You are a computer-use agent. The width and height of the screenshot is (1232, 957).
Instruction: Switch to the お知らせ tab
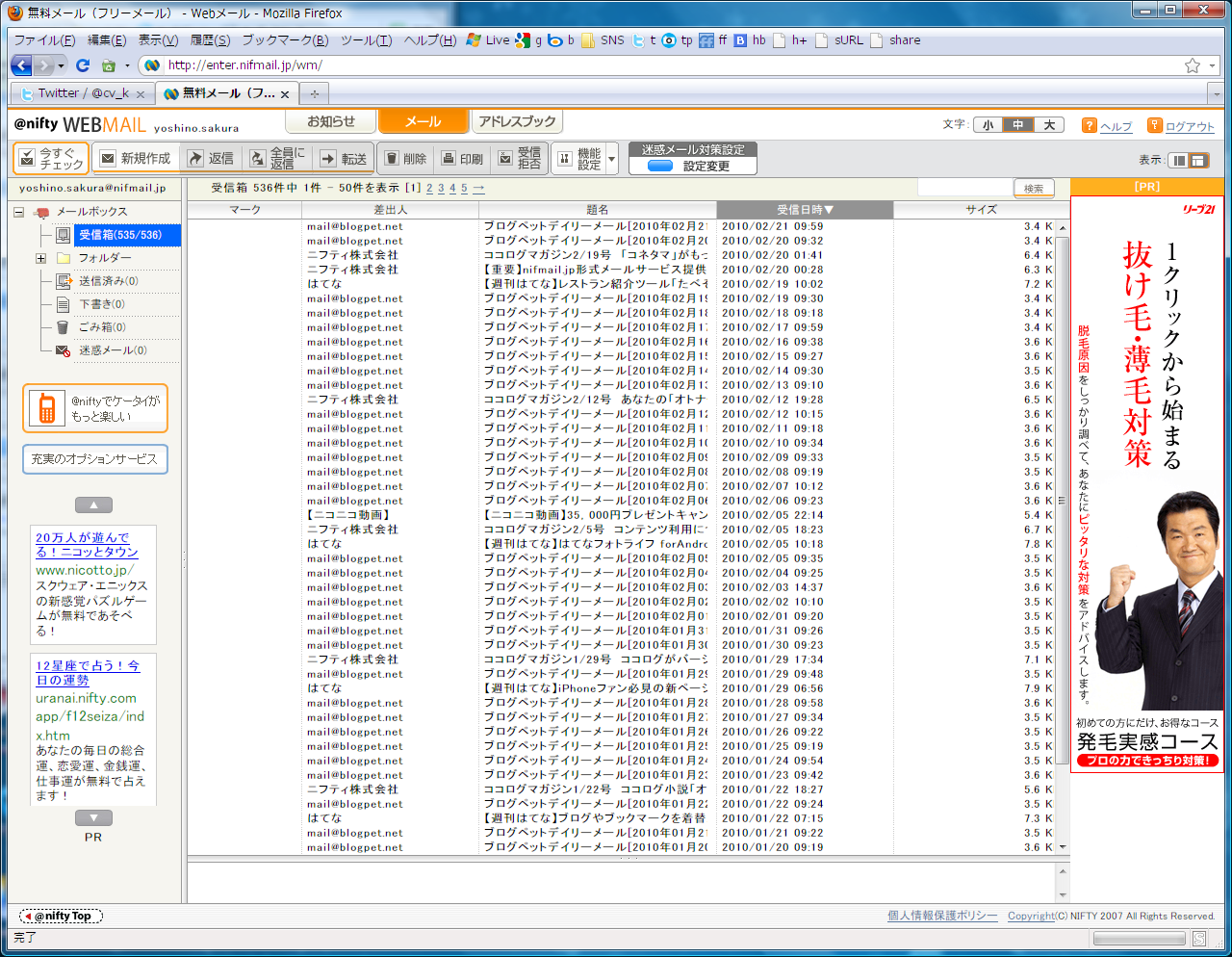pos(331,121)
